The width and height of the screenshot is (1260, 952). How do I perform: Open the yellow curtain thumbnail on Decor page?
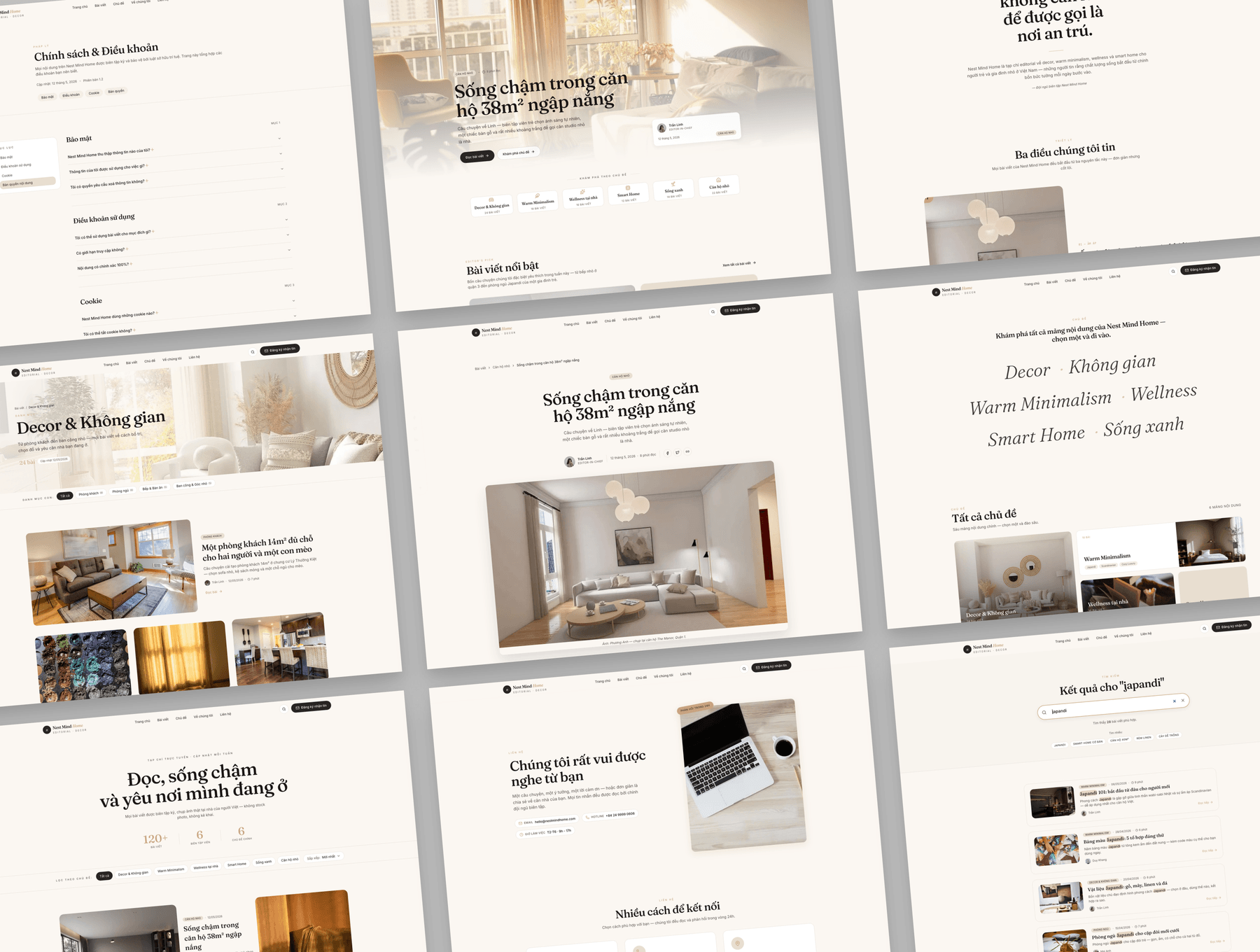coord(181,656)
